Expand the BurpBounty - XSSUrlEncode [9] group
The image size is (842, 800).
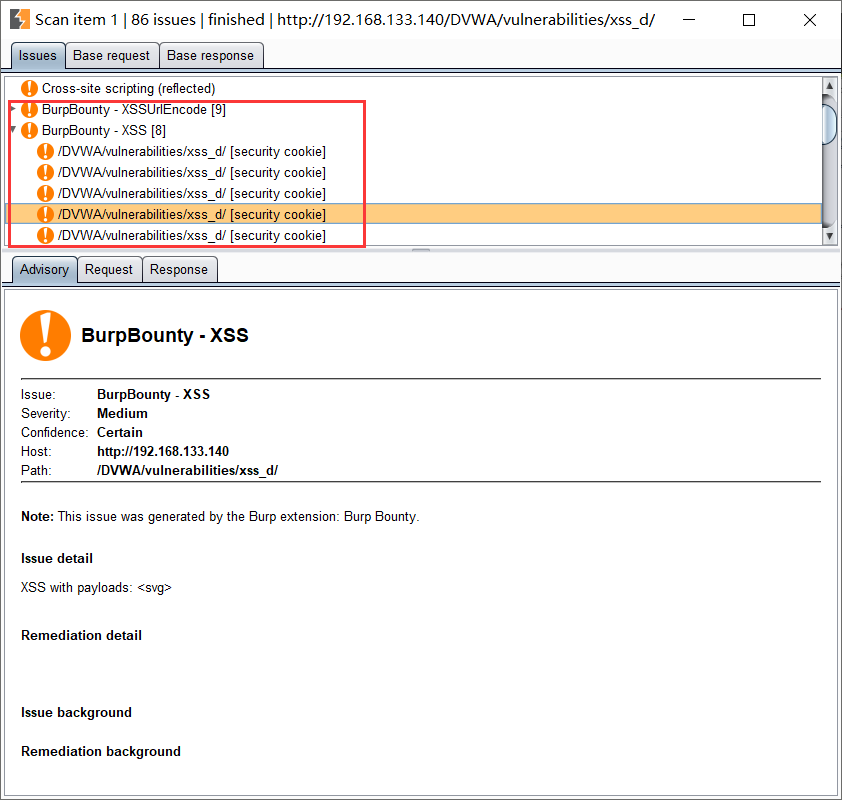click(x=13, y=108)
